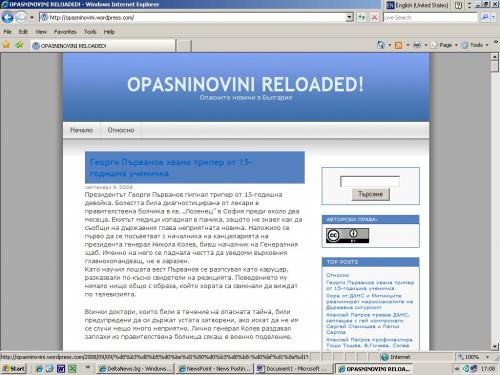This screenshot has width=500, height=375.
Task: Click the Internet security zone indicator
Action: click(396, 357)
